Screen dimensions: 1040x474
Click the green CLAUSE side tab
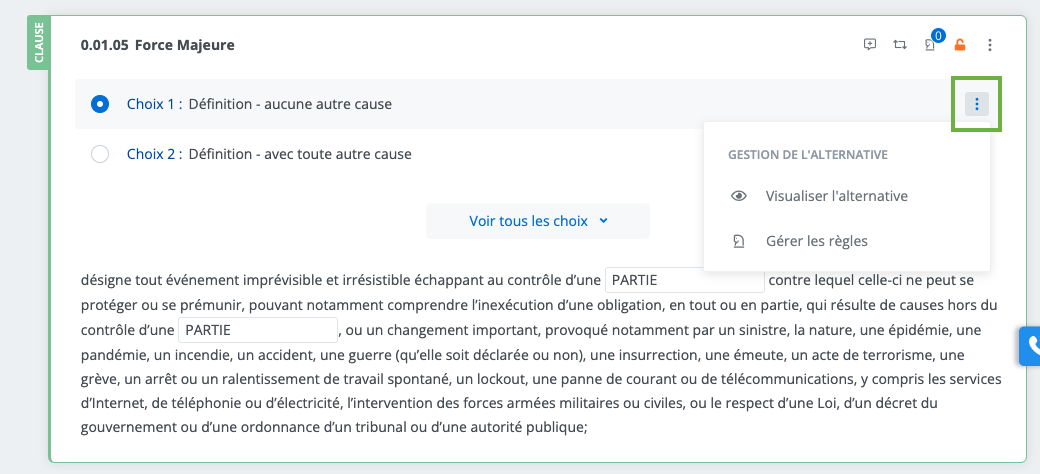(39, 44)
